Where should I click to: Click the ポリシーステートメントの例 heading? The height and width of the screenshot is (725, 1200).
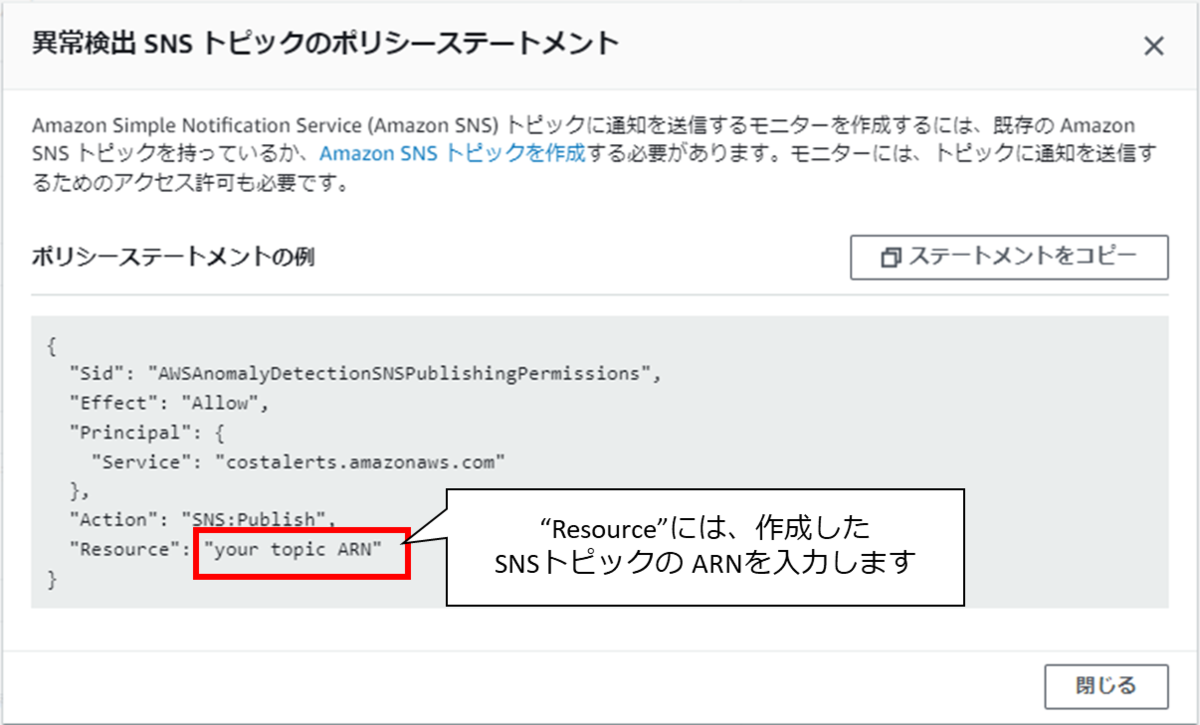pyautogui.click(x=173, y=257)
